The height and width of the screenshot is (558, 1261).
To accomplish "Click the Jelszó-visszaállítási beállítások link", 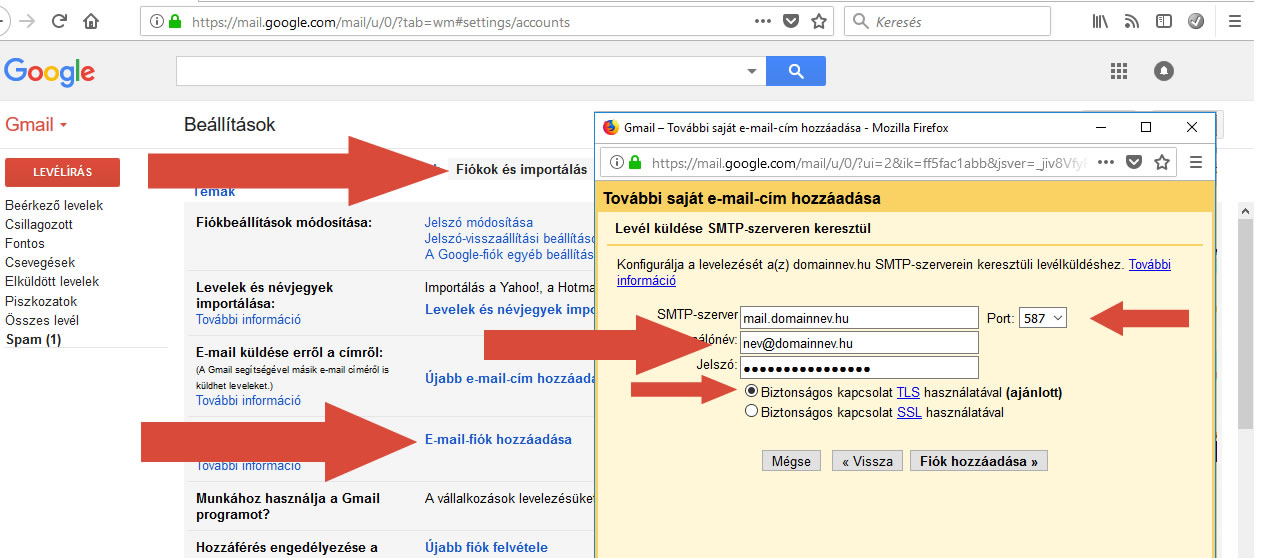I will coord(510,238).
